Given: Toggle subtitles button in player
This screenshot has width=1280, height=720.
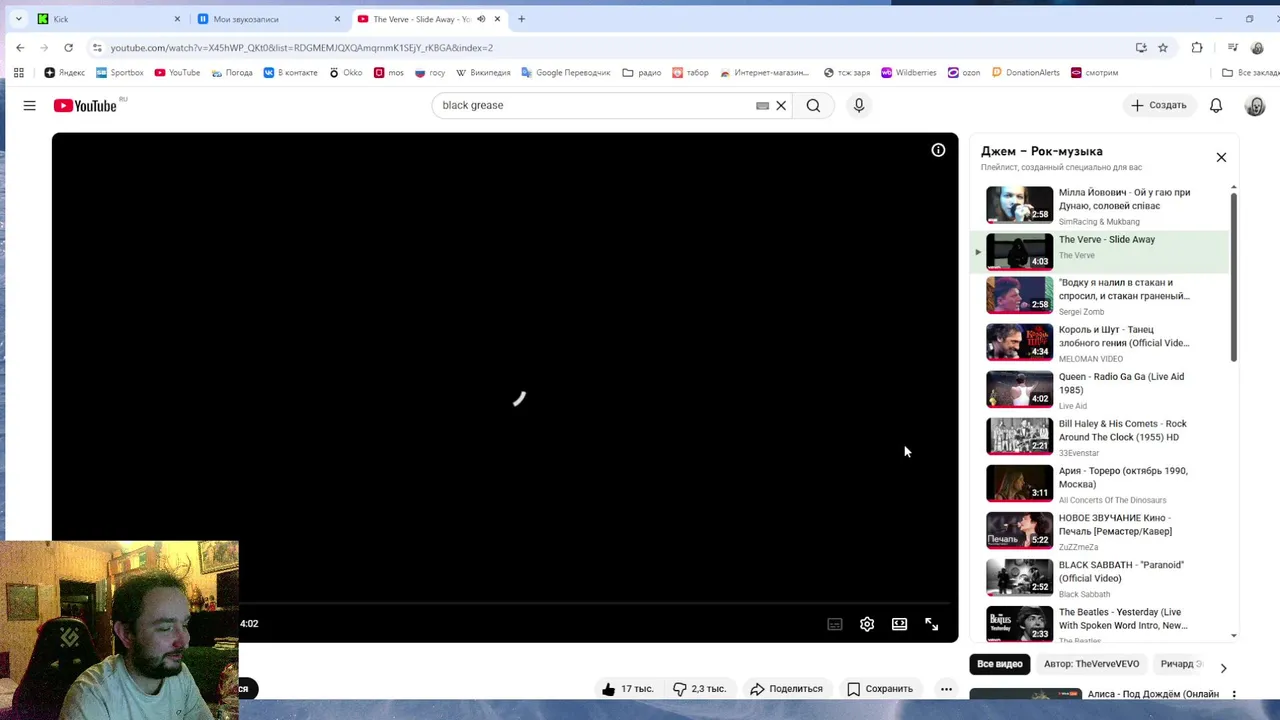Looking at the screenshot, I should coord(835,624).
